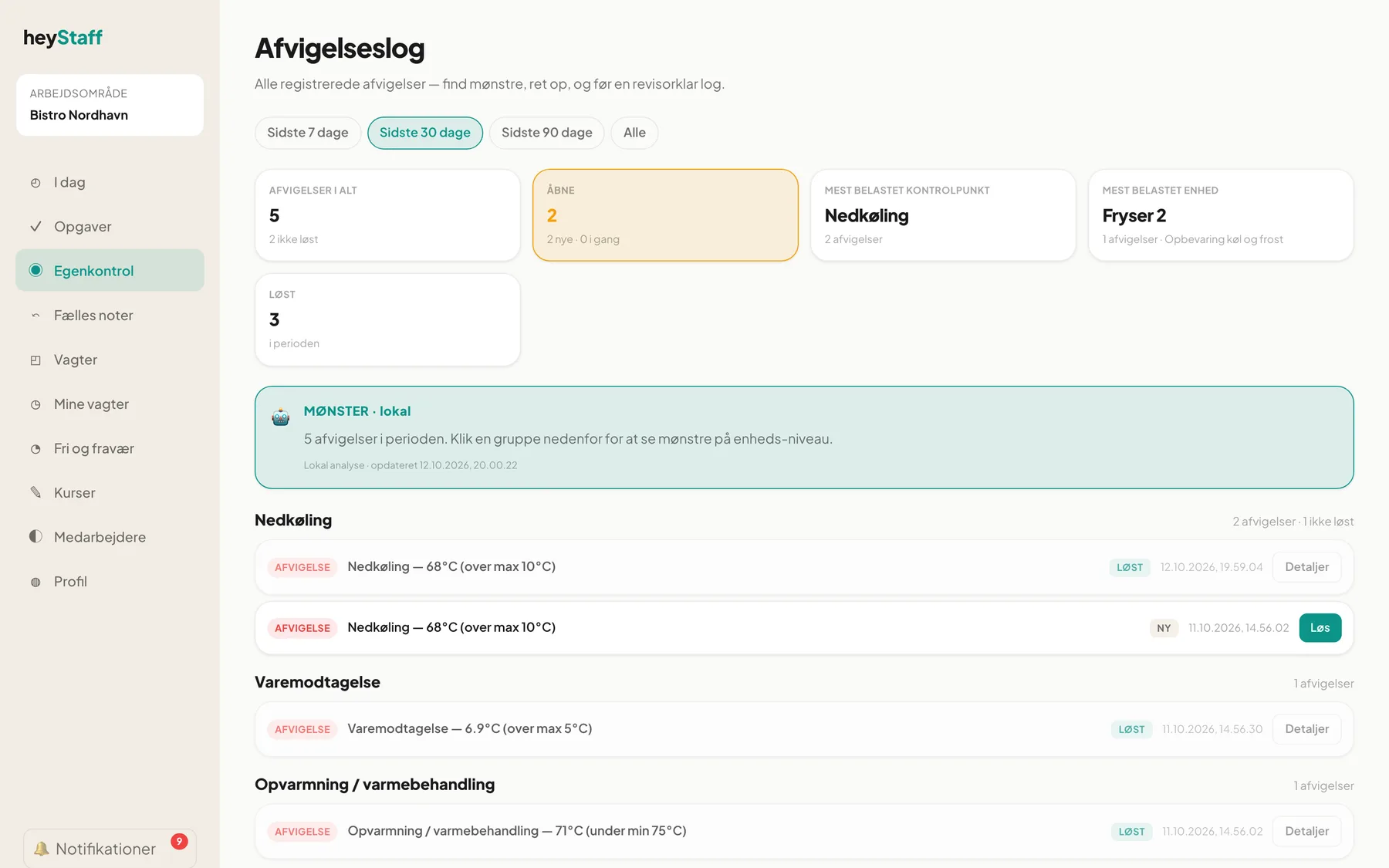Click the heyStaff logo
This screenshot has width=1389, height=868.
63,37
